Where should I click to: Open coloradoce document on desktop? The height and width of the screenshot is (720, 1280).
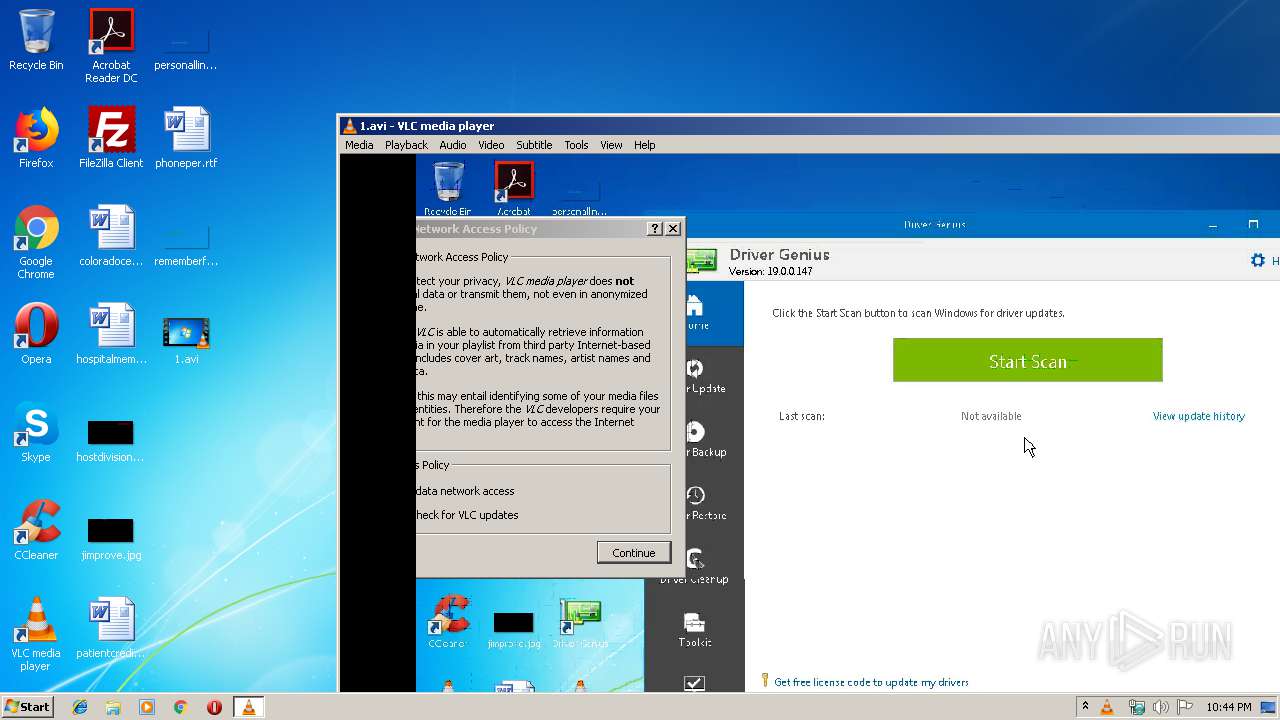[x=111, y=236]
